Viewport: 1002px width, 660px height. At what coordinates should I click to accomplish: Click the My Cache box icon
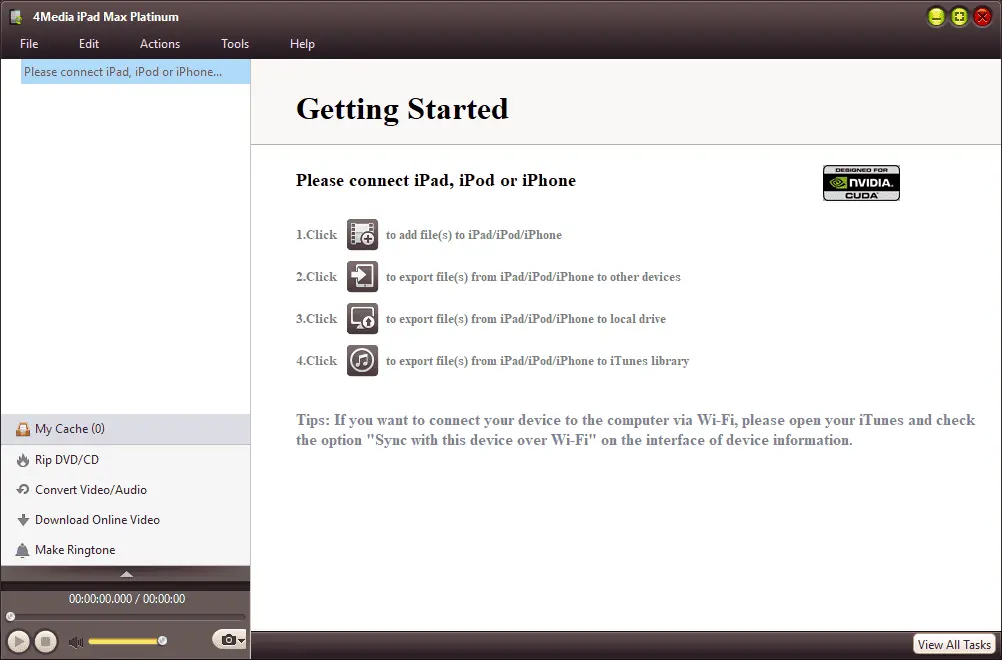(23, 429)
